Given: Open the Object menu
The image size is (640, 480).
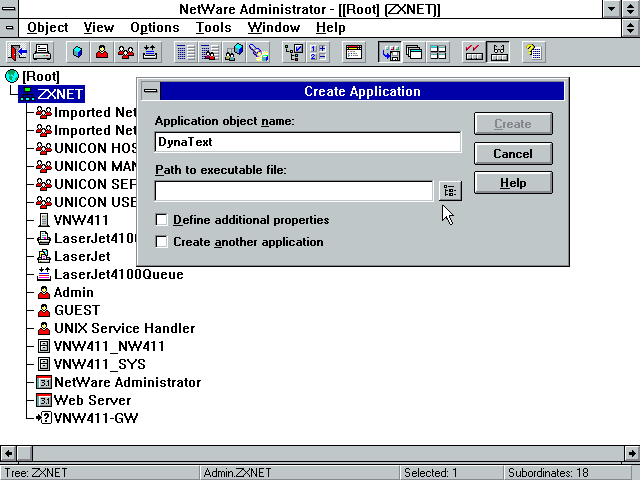Looking at the screenshot, I should (x=47, y=28).
